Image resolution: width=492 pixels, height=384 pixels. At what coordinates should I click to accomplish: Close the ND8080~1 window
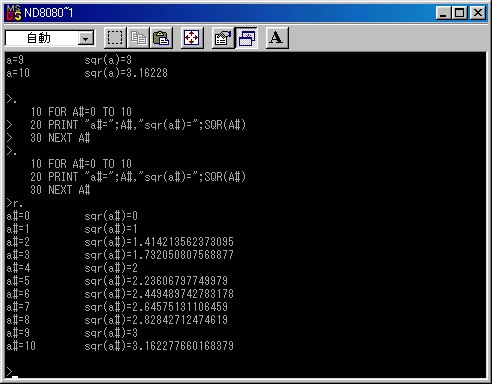[478, 13]
